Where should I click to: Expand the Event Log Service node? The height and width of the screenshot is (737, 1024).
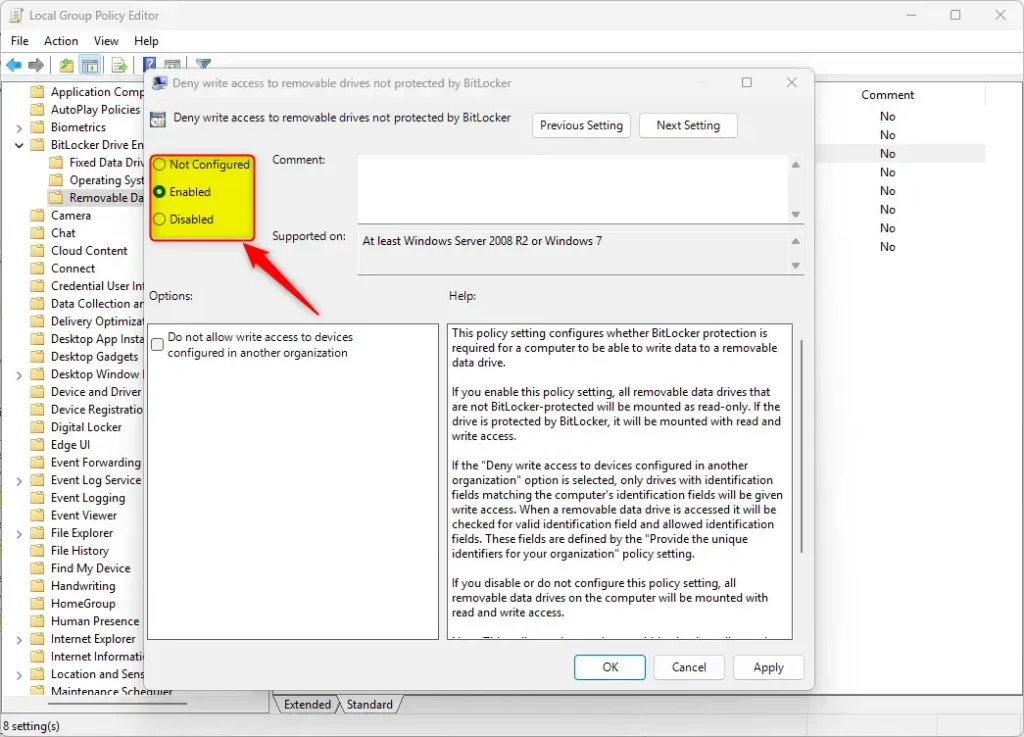click(19, 480)
